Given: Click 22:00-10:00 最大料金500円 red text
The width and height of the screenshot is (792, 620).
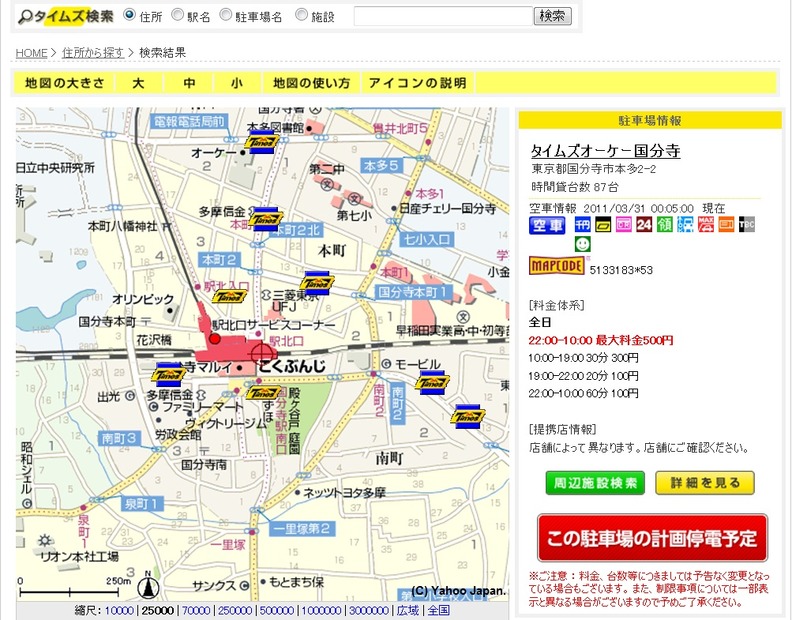Looking at the screenshot, I should [x=601, y=341].
